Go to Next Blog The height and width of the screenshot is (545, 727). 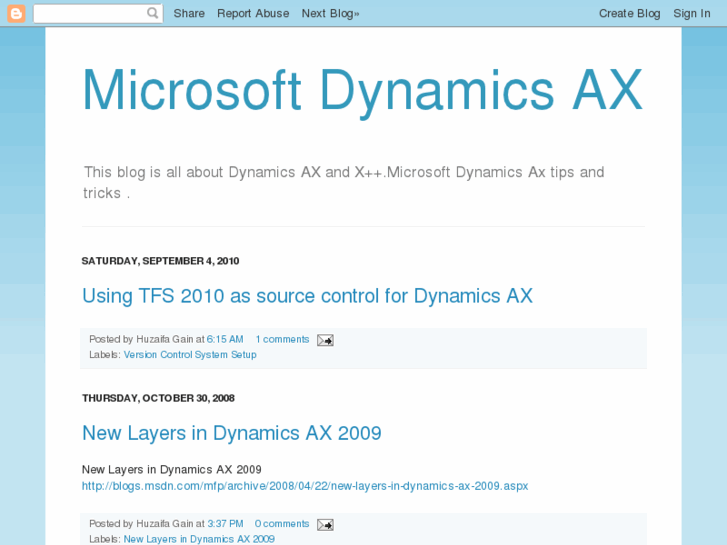[x=330, y=13]
